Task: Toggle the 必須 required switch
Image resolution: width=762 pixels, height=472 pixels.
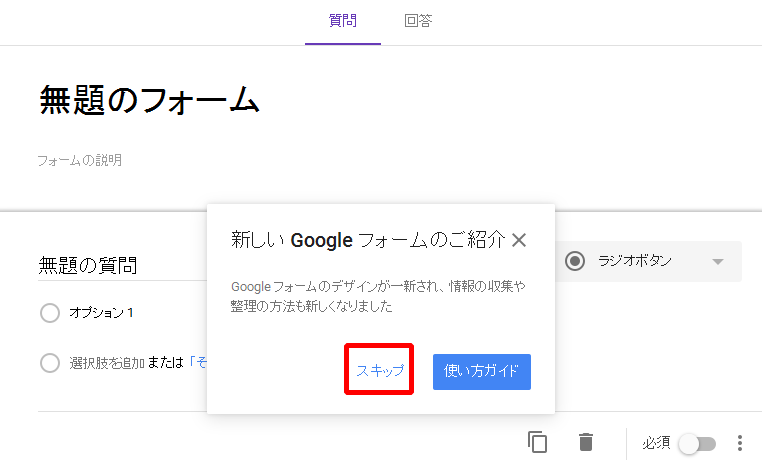Action: (697, 443)
